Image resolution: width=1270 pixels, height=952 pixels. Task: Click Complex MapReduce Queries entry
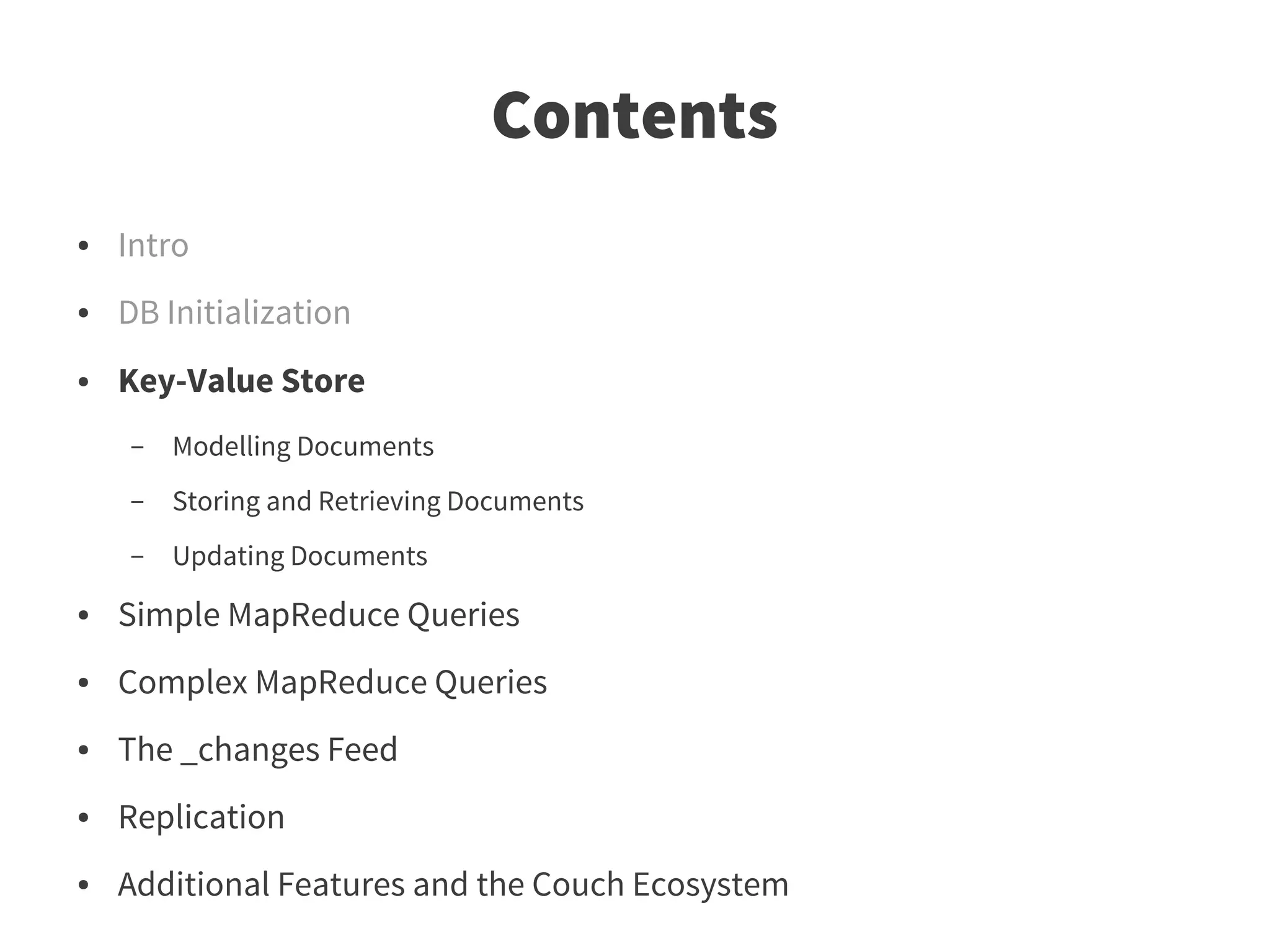(x=332, y=682)
